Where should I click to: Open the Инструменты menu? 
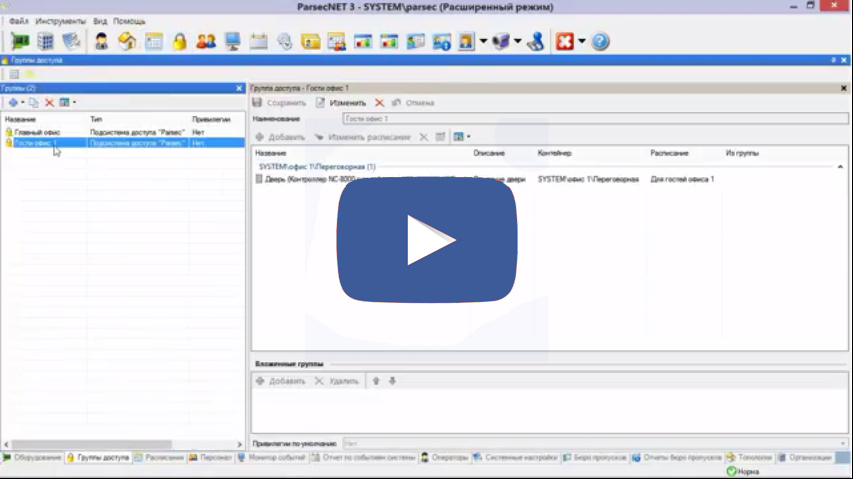tap(60, 21)
